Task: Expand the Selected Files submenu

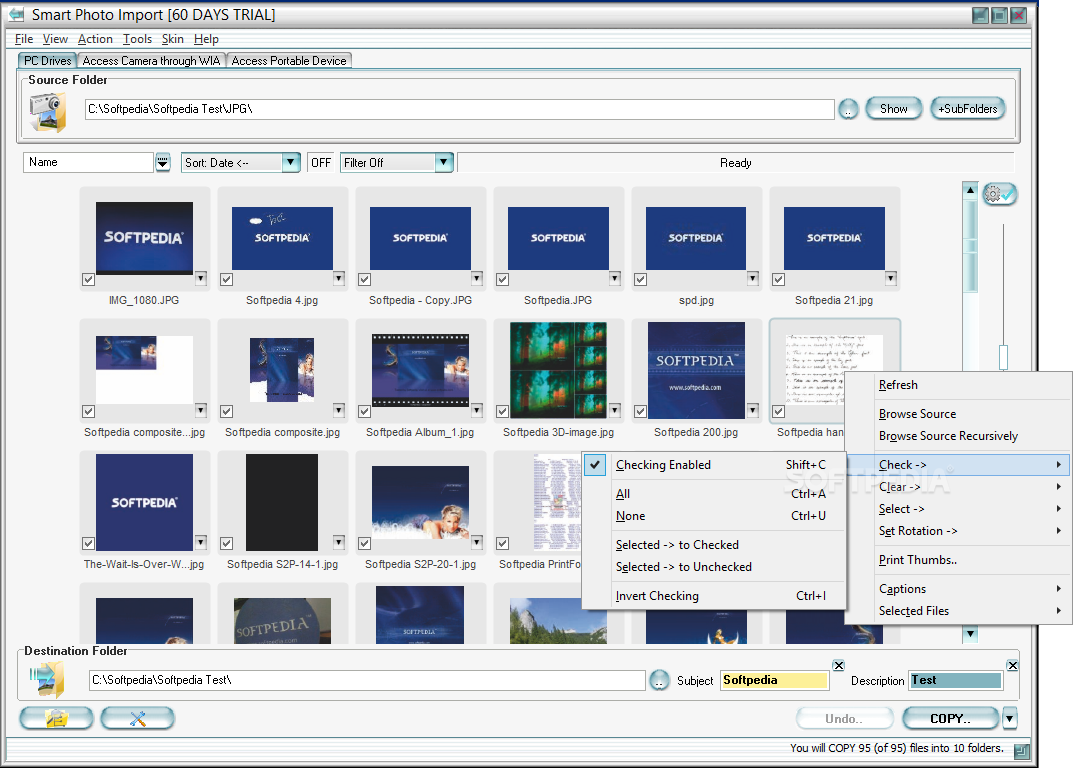Action: [959, 611]
